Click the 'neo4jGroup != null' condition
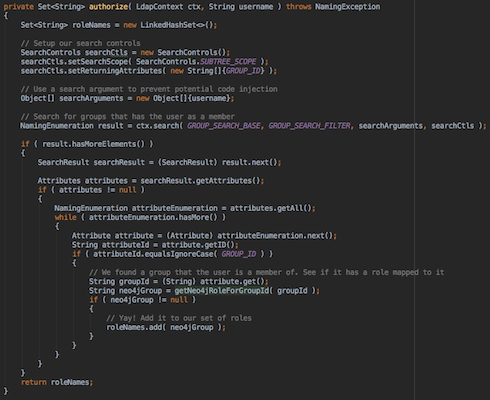490x400 pixels. 149,300
